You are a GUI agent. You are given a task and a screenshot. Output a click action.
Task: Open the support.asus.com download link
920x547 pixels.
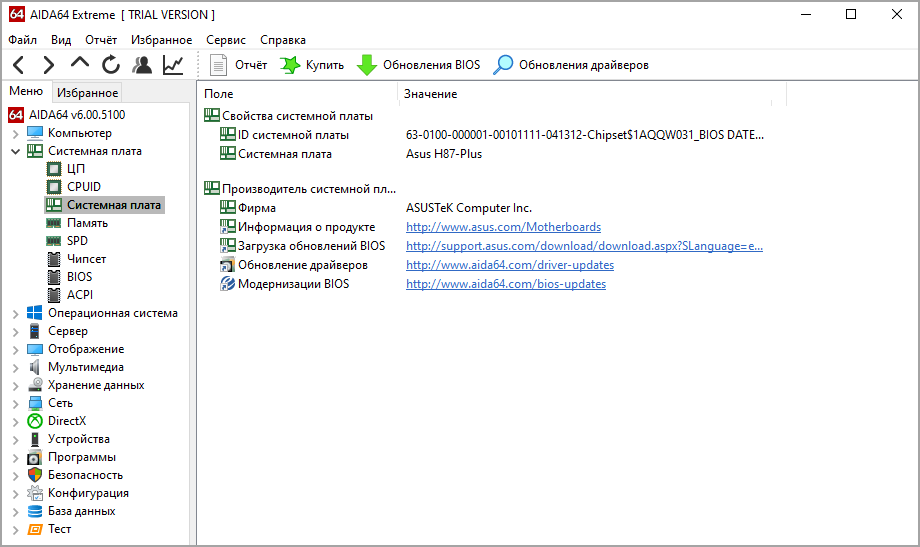[x=584, y=246]
